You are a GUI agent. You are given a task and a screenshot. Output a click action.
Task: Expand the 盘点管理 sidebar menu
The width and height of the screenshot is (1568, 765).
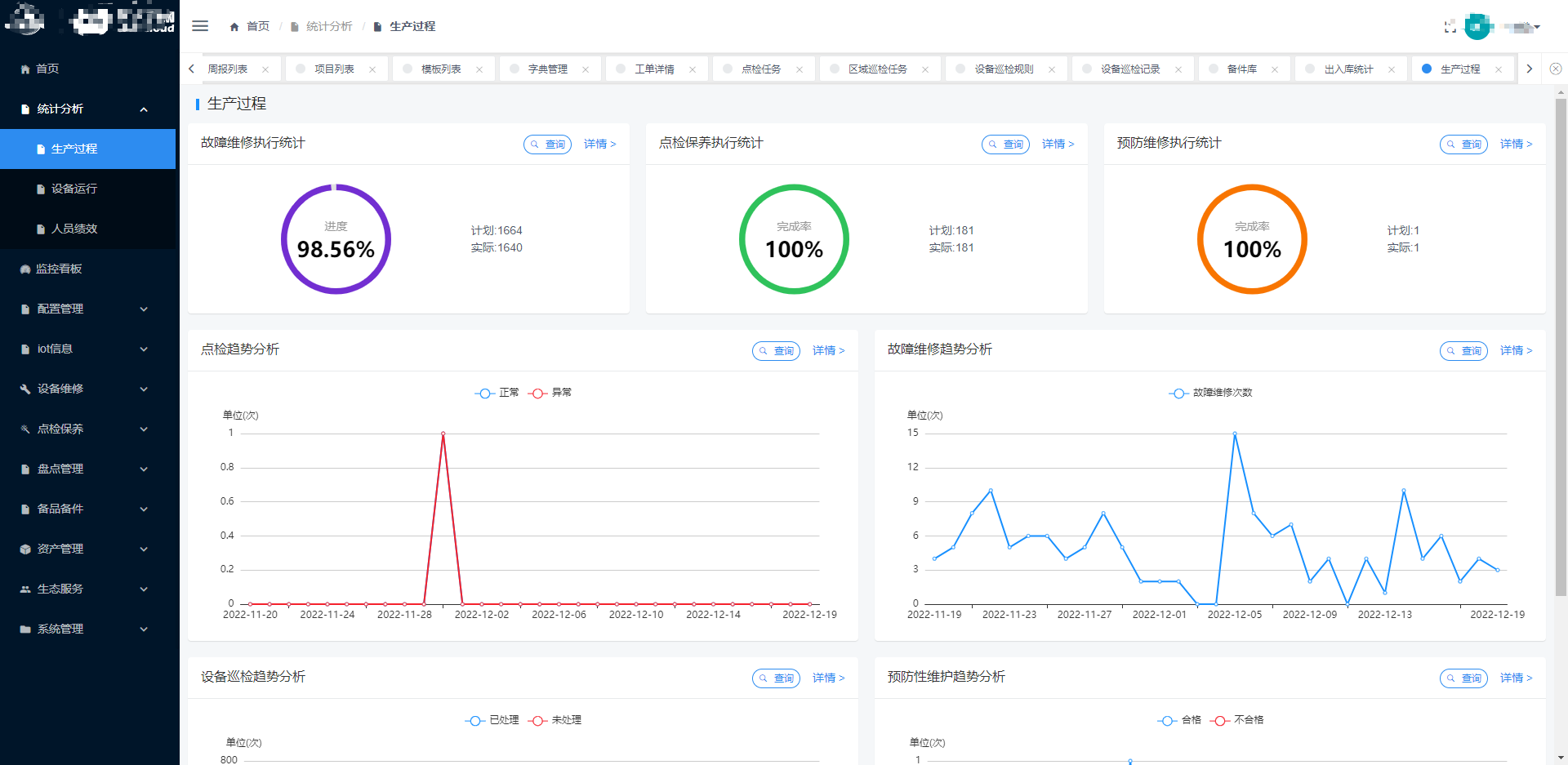click(88, 469)
